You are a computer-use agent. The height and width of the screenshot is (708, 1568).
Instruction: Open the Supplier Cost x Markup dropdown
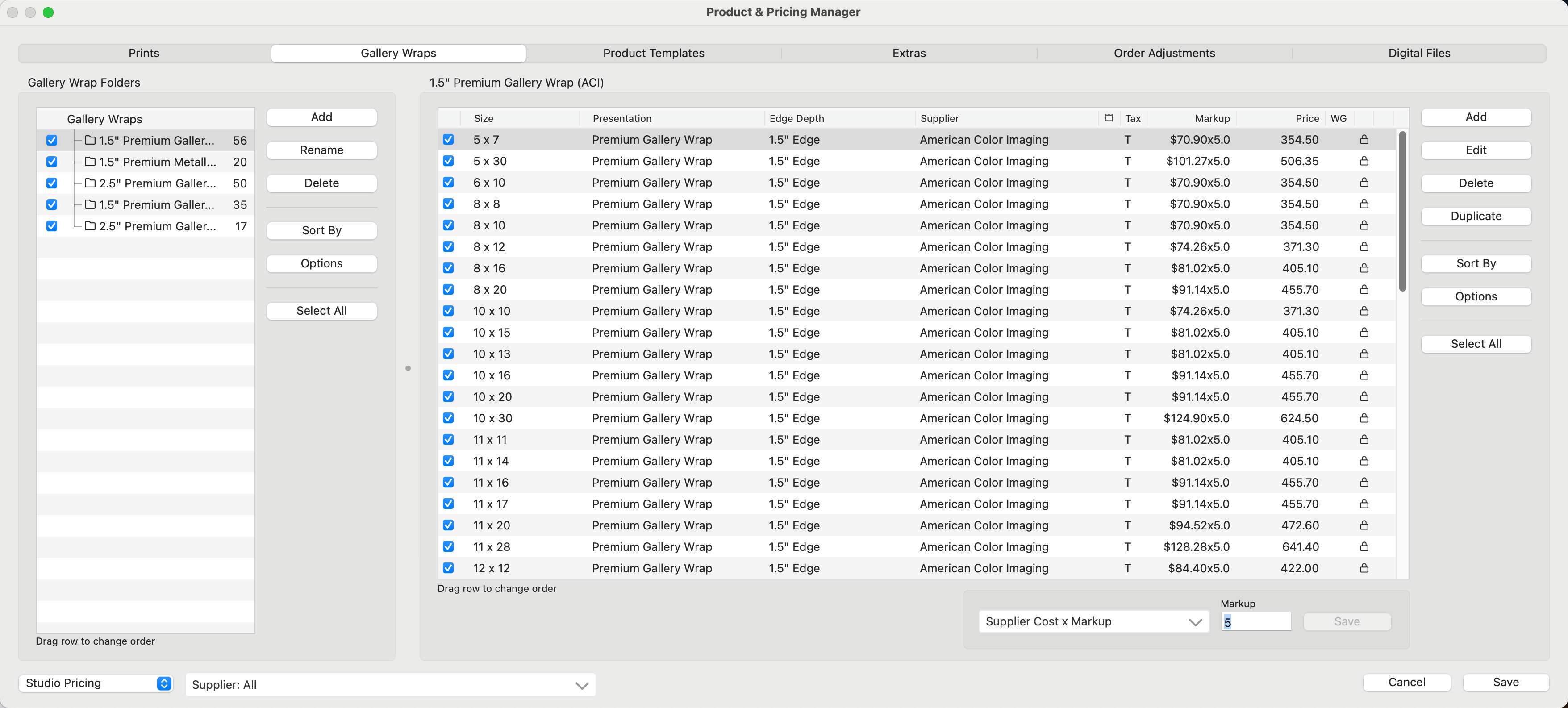point(1093,621)
